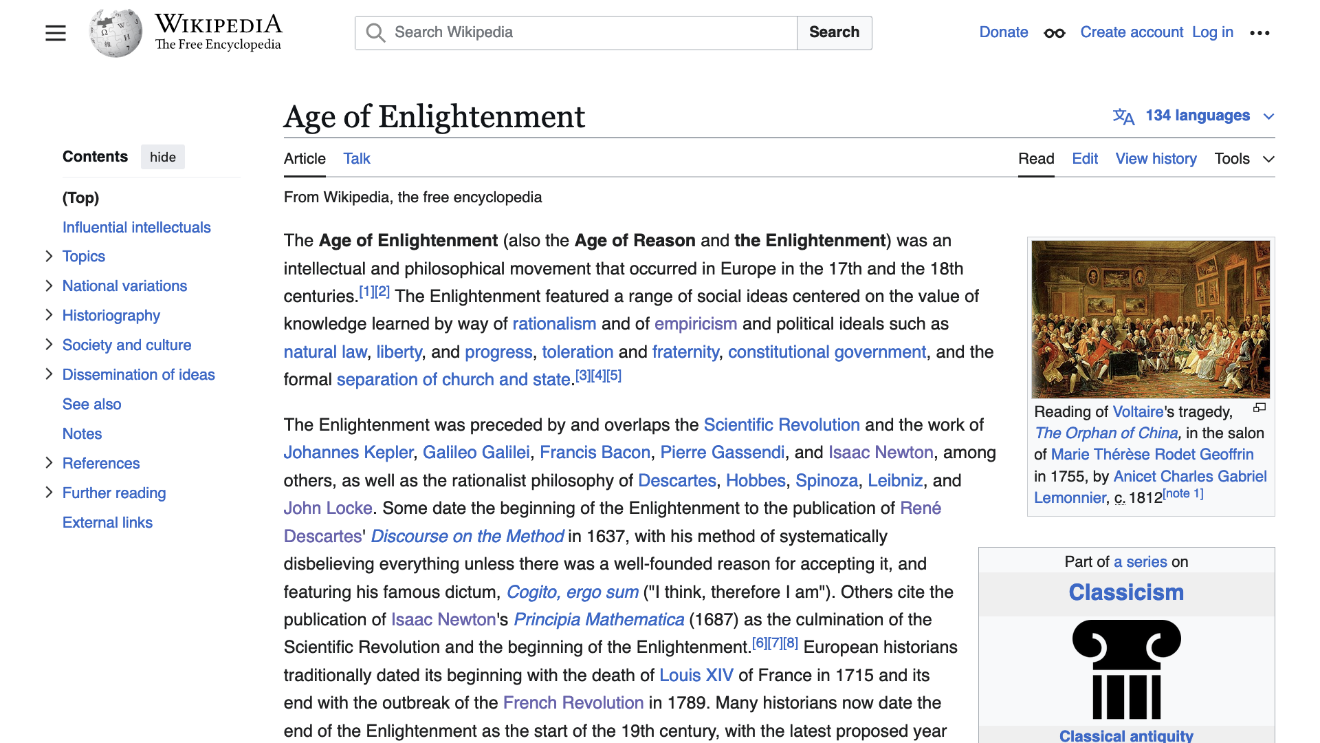Open the Pierre Gassendi link
The width and height of the screenshot is (1320, 743).
click(723, 453)
